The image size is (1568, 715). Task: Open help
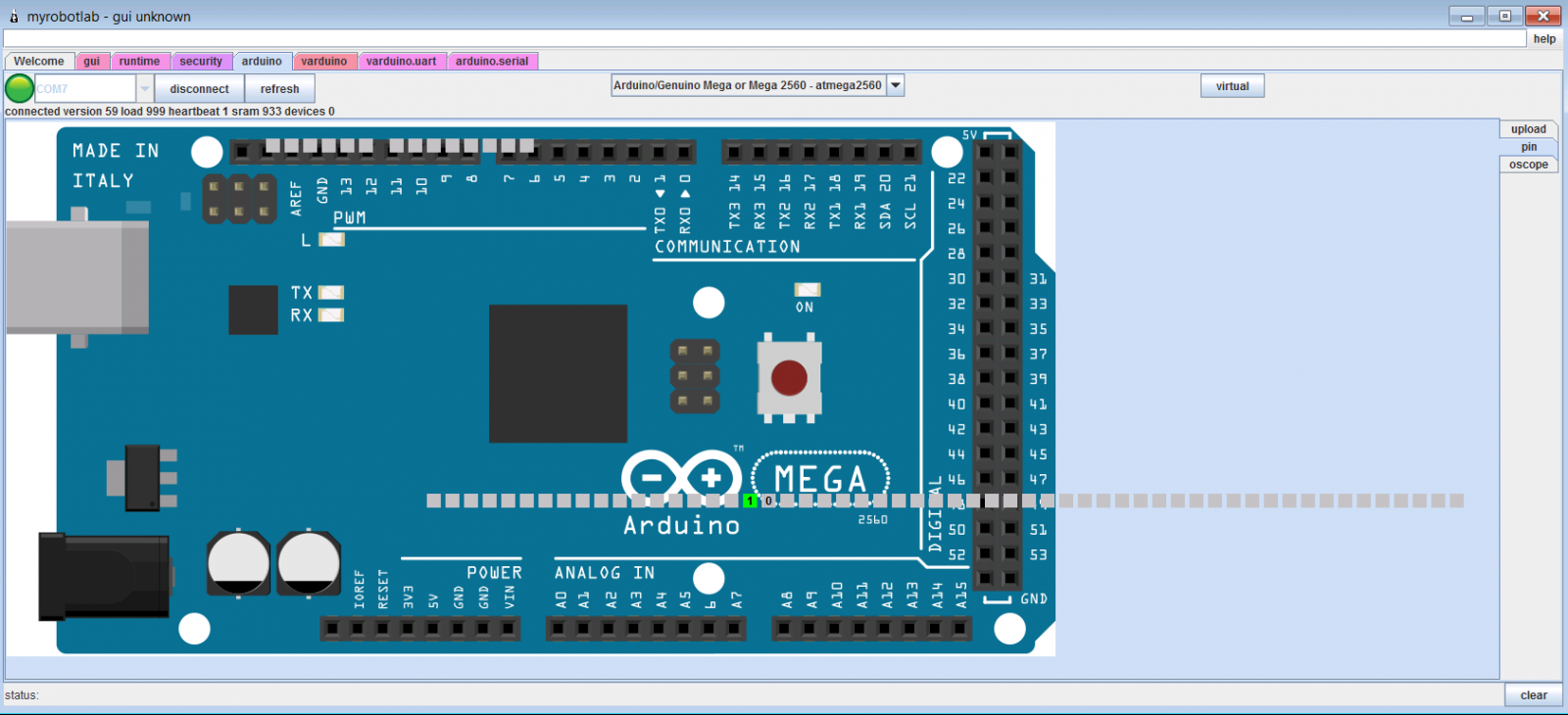(x=1544, y=39)
